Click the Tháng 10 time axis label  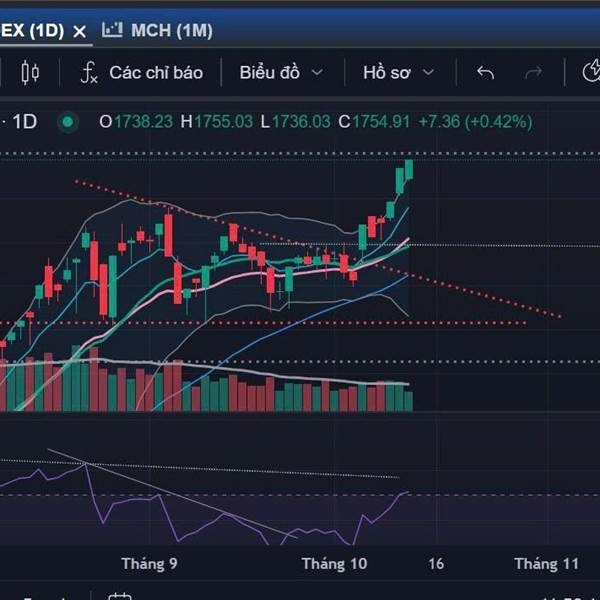click(334, 564)
